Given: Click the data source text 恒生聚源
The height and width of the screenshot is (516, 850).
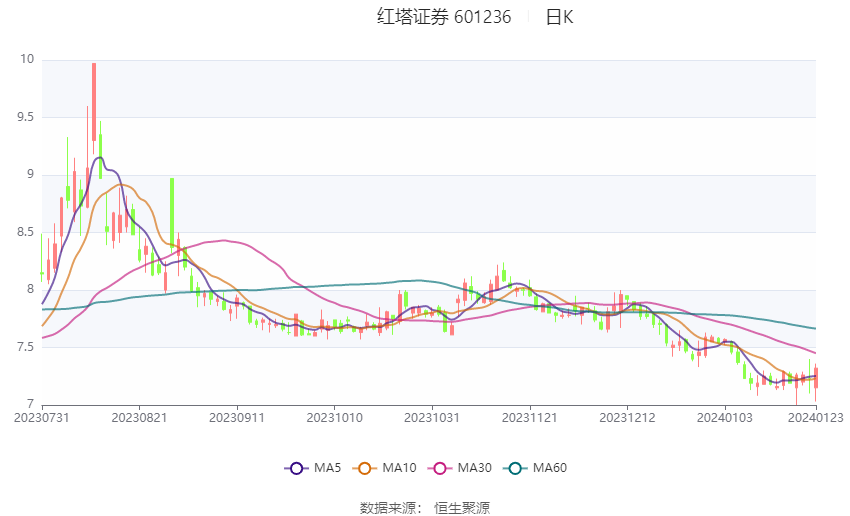Looking at the screenshot, I should (x=462, y=508).
